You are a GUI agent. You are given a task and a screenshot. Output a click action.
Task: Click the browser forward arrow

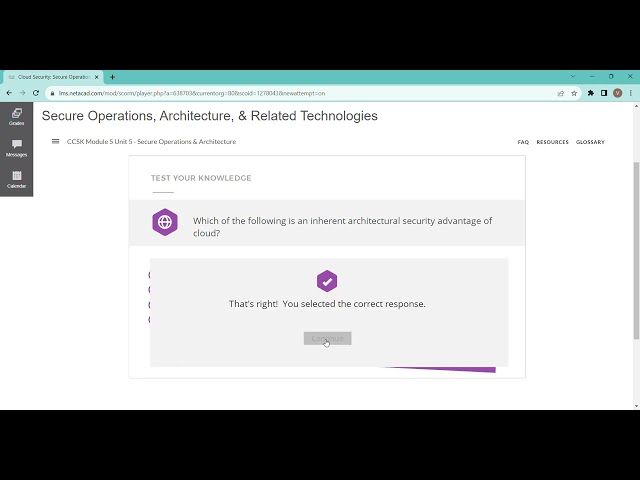pos(22,93)
